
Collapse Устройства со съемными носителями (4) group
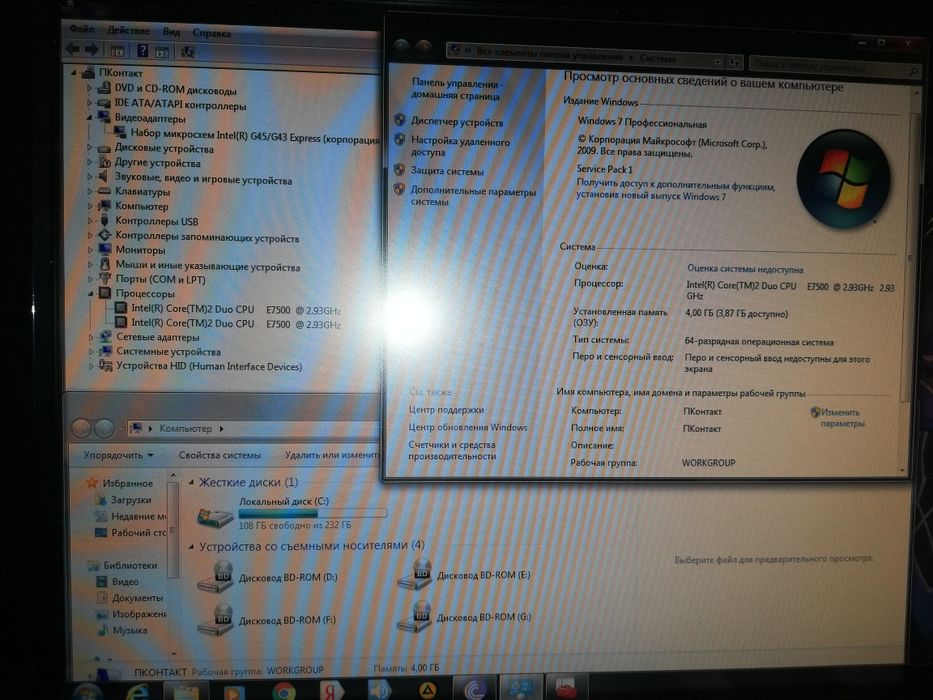point(191,546)
